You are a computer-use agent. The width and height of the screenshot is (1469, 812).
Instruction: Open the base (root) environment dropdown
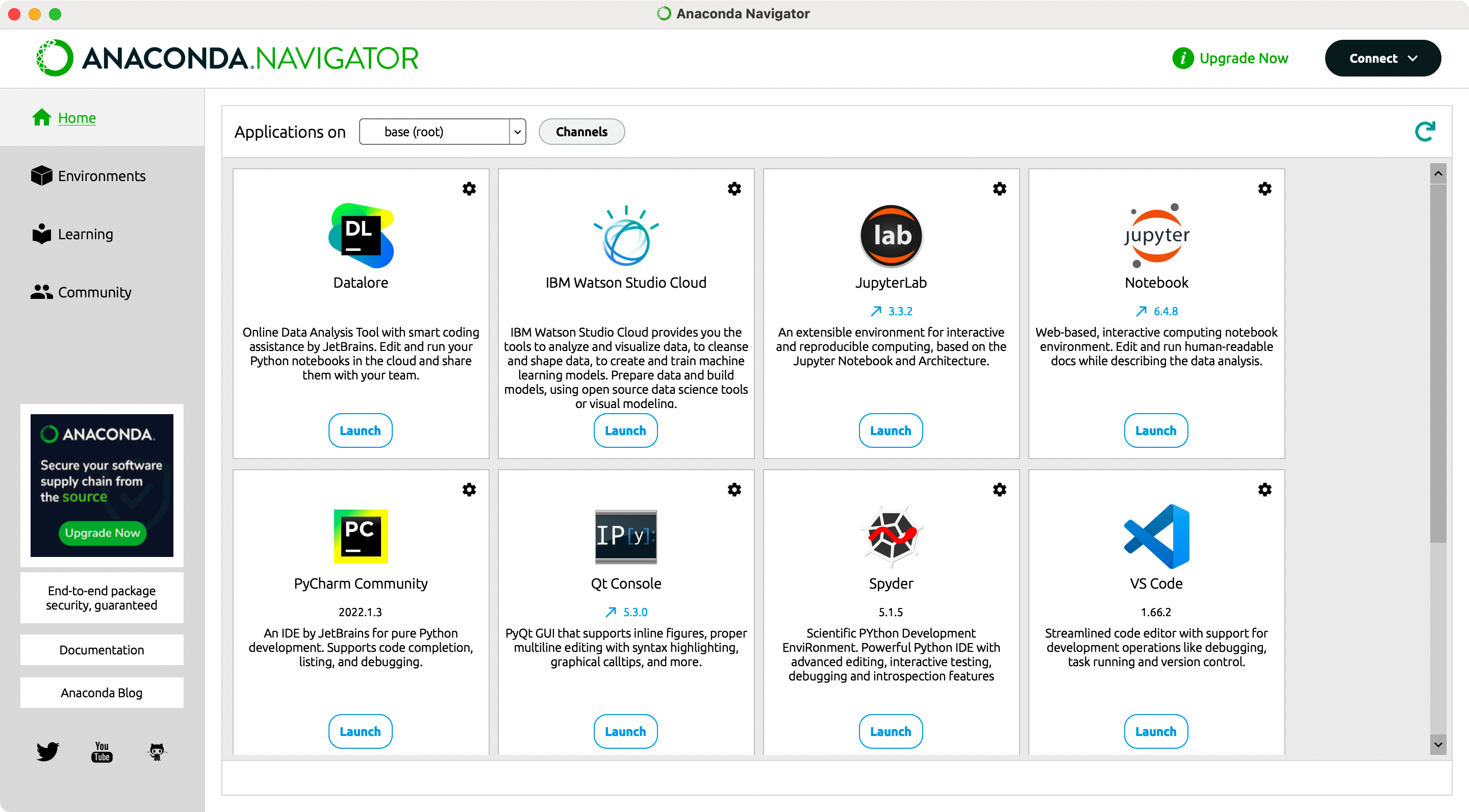[442, 132]
